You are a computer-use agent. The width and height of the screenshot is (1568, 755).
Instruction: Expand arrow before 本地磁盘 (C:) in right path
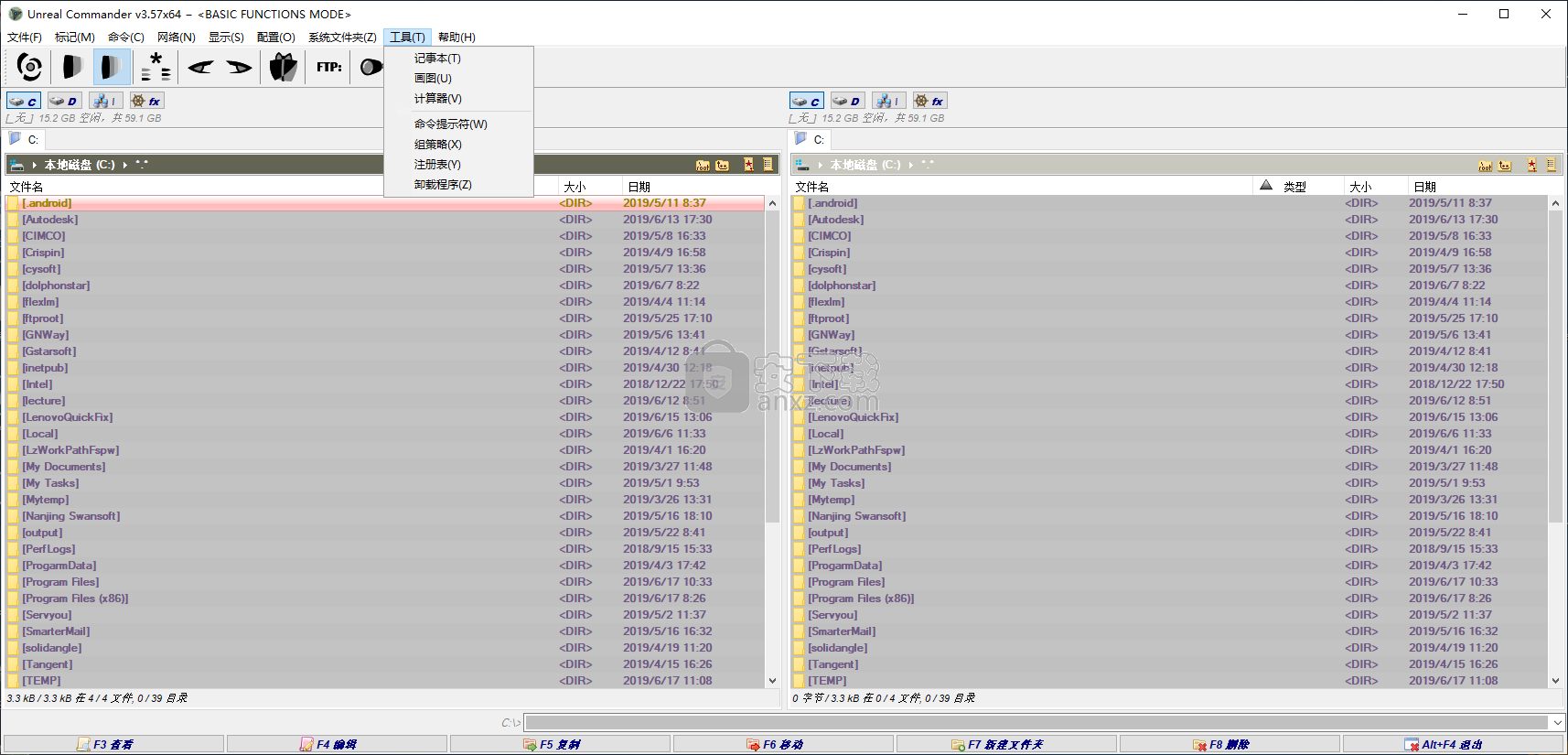[x=820, y=165]
